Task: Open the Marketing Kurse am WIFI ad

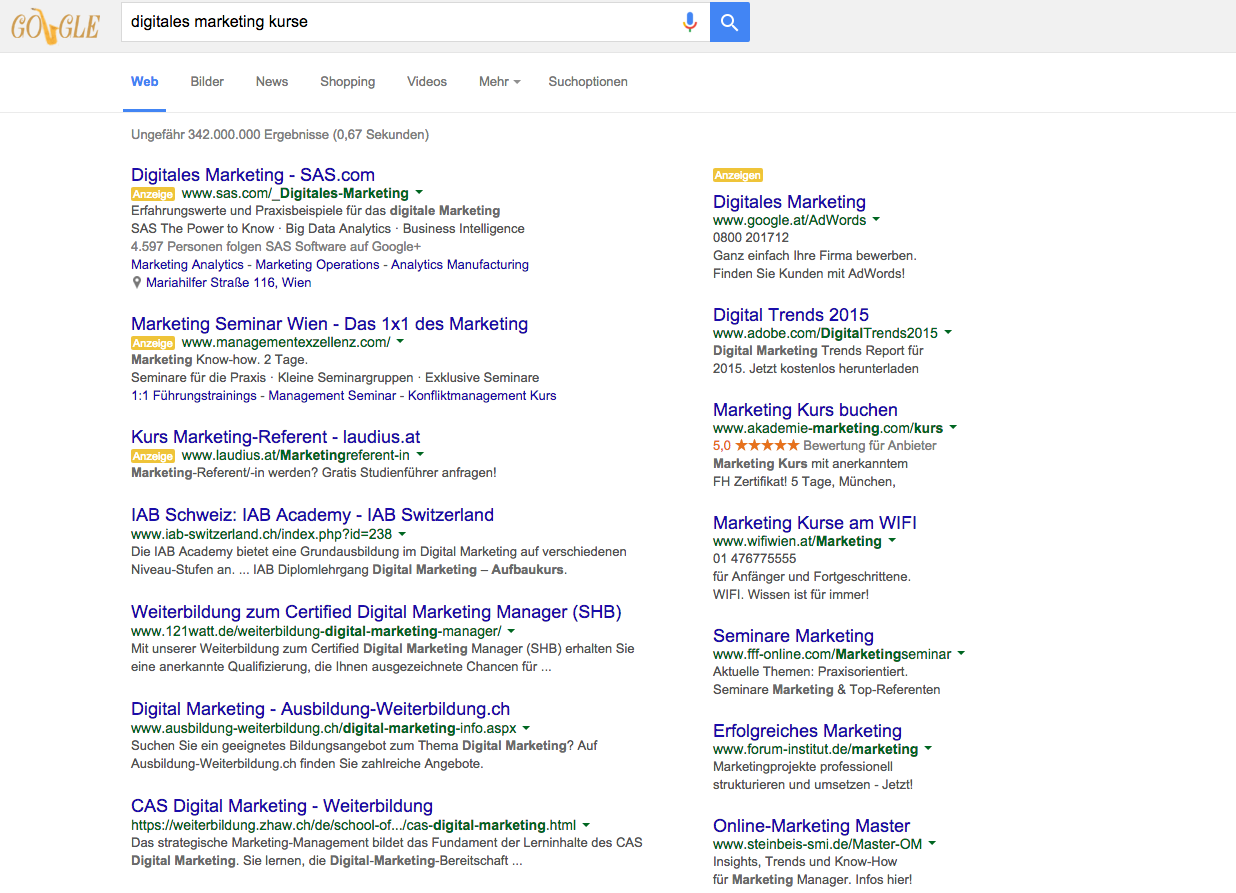Action: pos(815,523)
